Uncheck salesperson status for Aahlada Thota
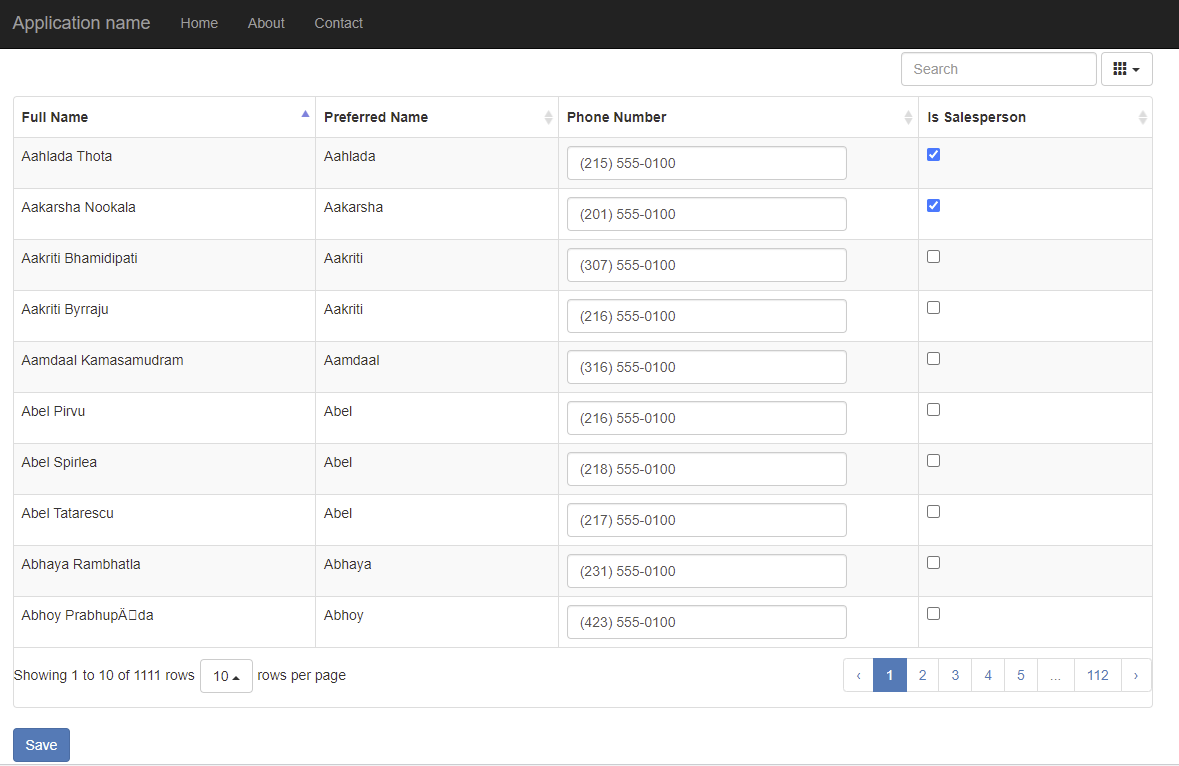1179x766 pixels. pos(933,154)
